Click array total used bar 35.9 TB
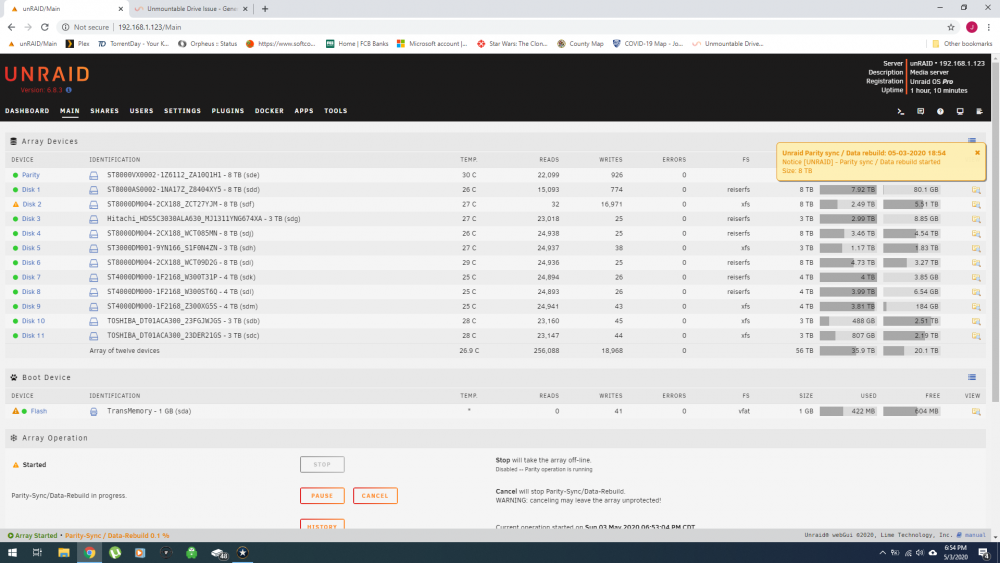 [x=848, y=351]
